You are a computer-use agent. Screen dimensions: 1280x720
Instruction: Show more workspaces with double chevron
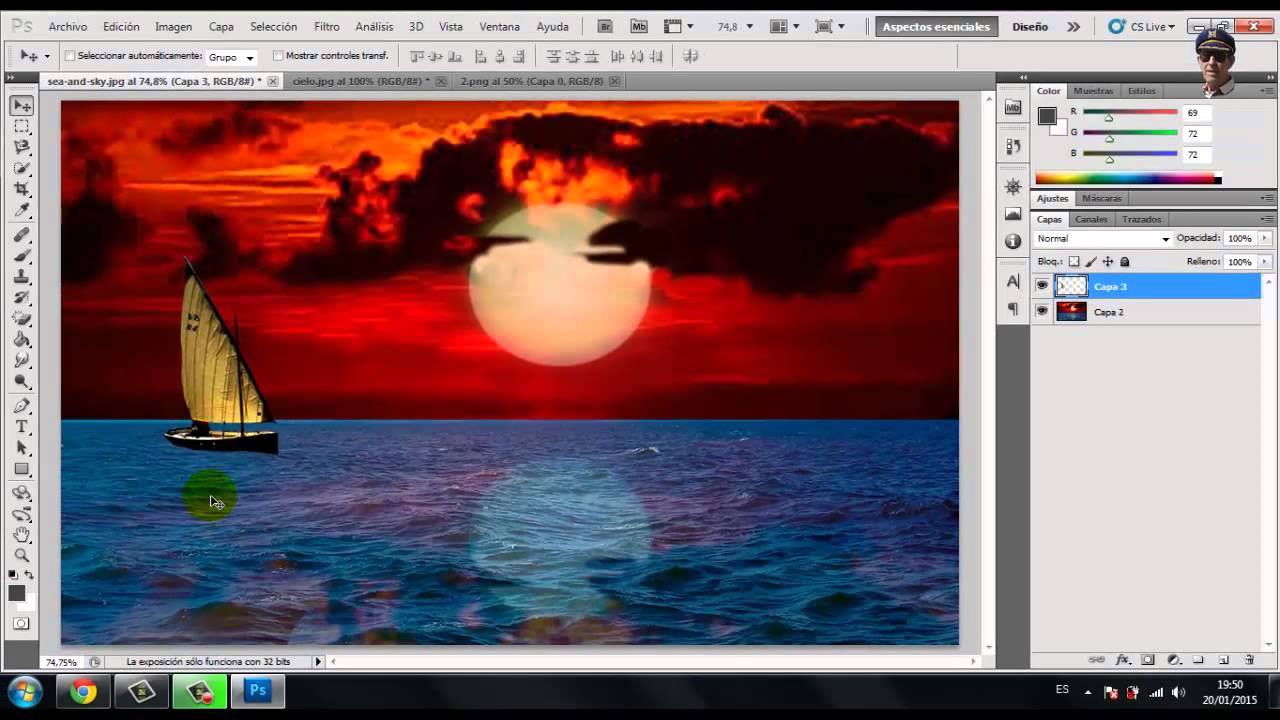coord(1073,27)
